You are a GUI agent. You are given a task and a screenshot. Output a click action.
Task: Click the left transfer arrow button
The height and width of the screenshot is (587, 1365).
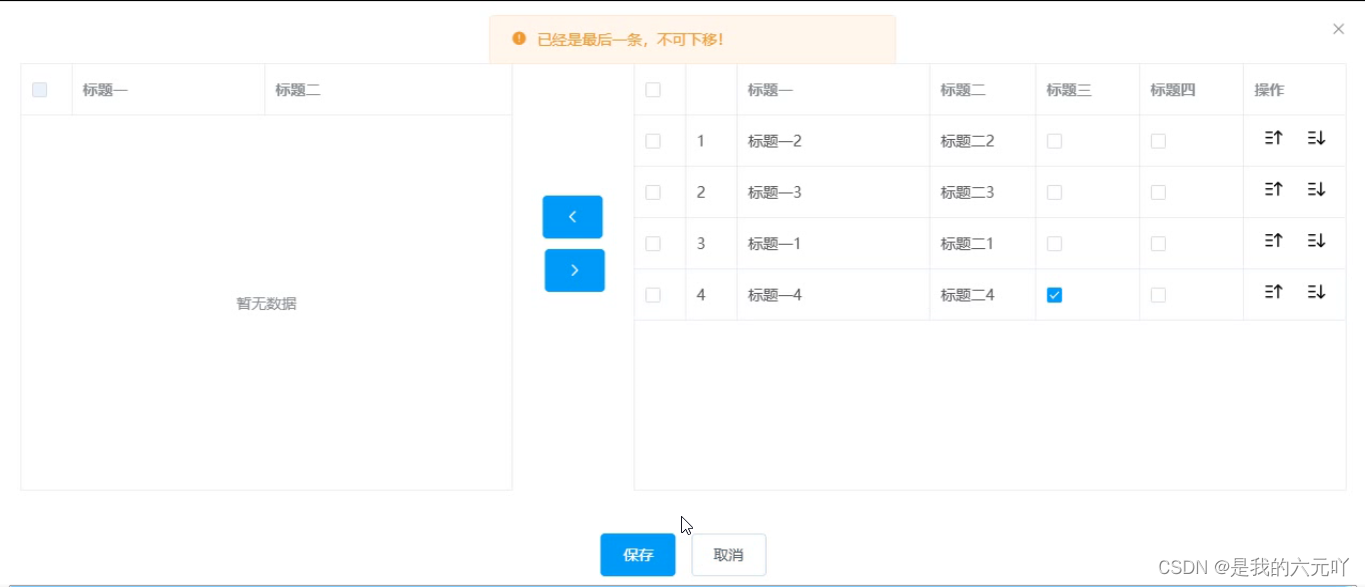pos(572,216)
